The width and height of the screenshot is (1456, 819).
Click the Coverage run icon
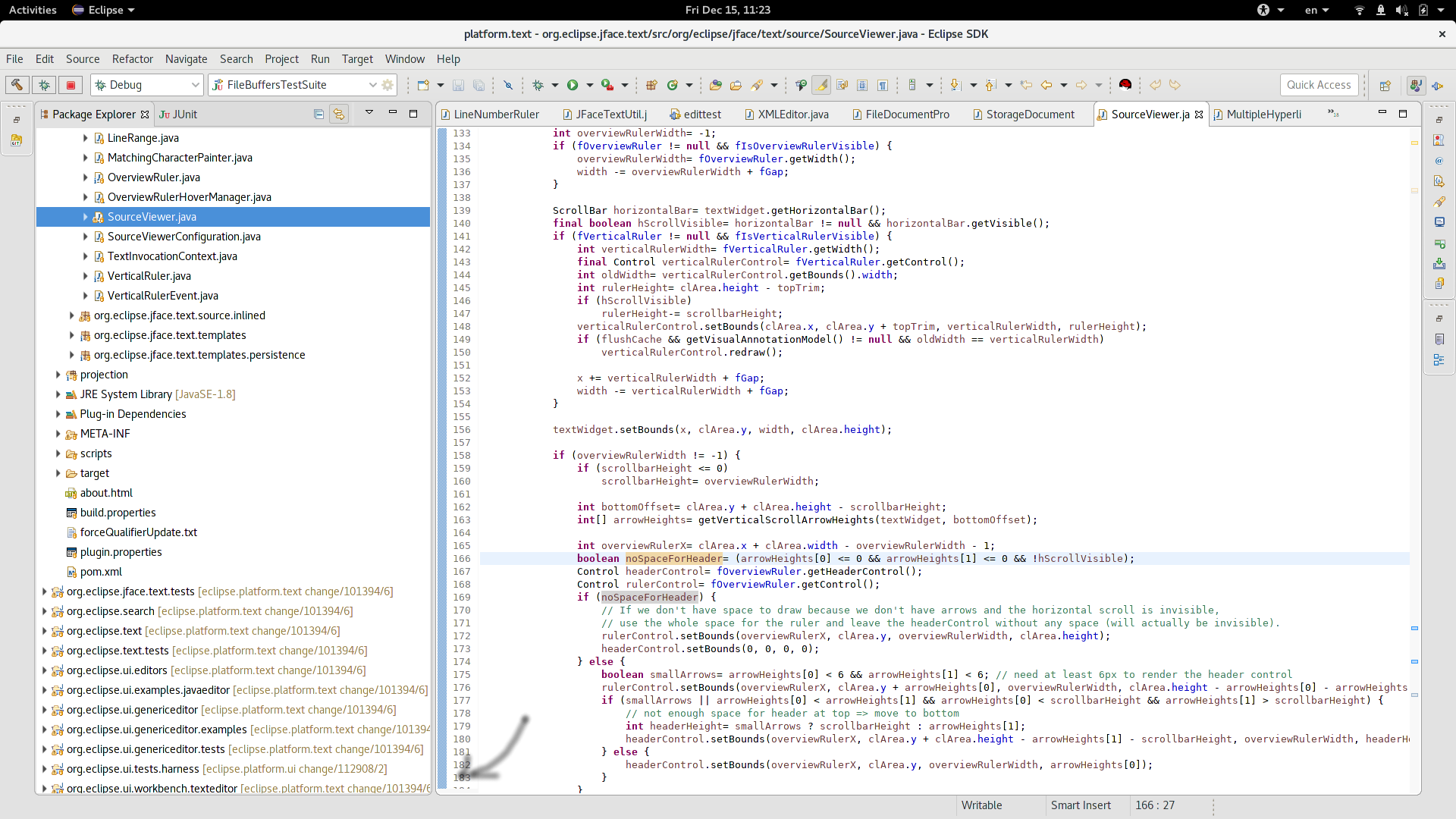point(607,85)
